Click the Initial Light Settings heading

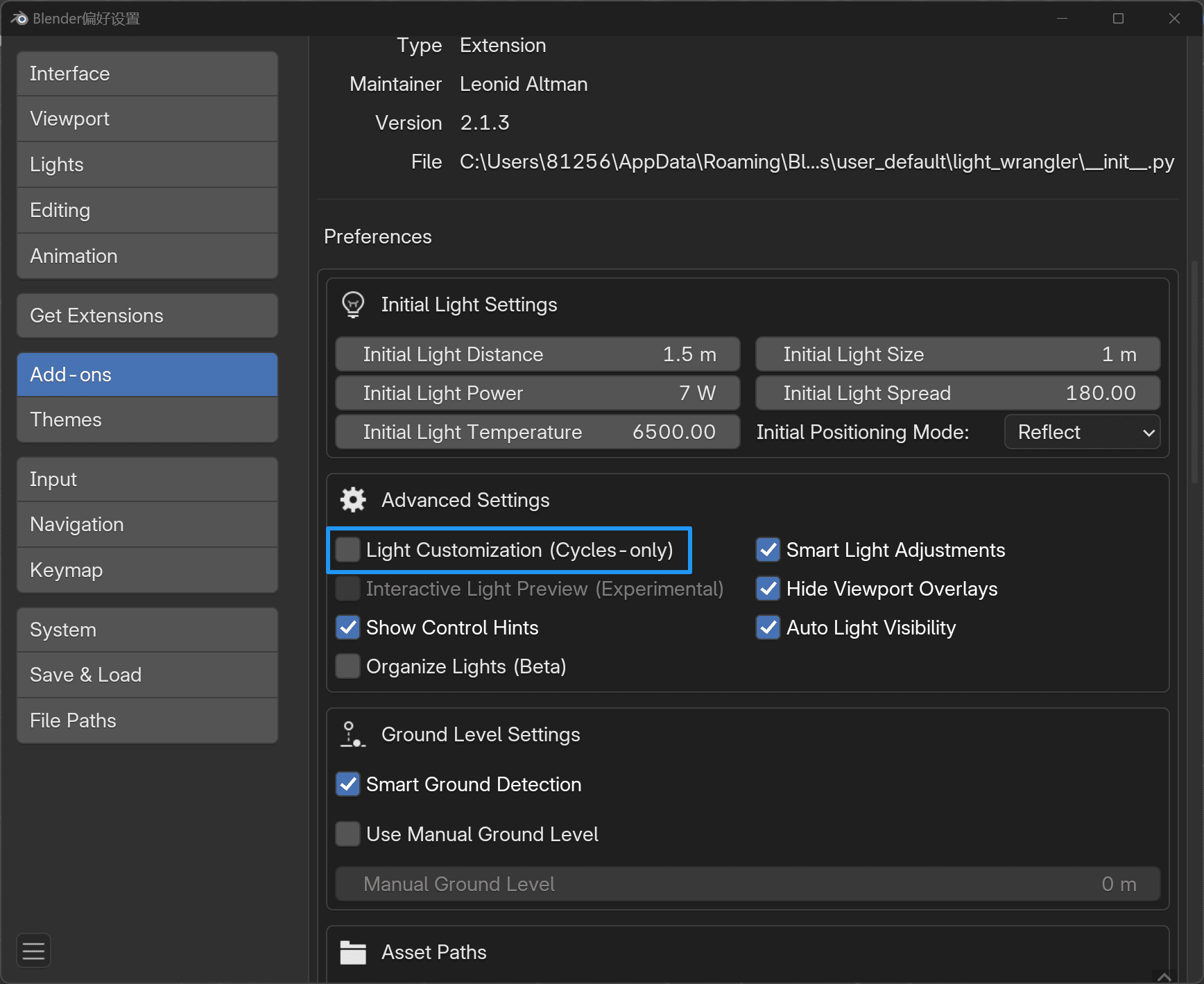(x=469, y=304)
